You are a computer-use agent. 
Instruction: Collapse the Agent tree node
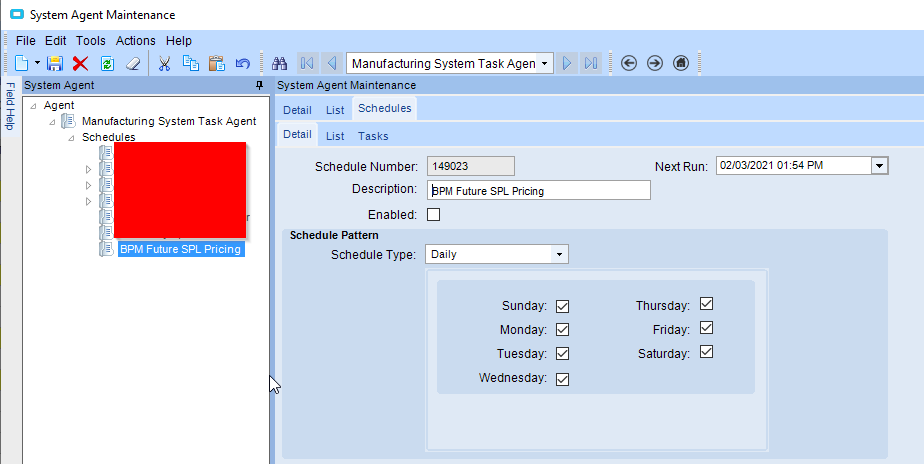[33, 106]
